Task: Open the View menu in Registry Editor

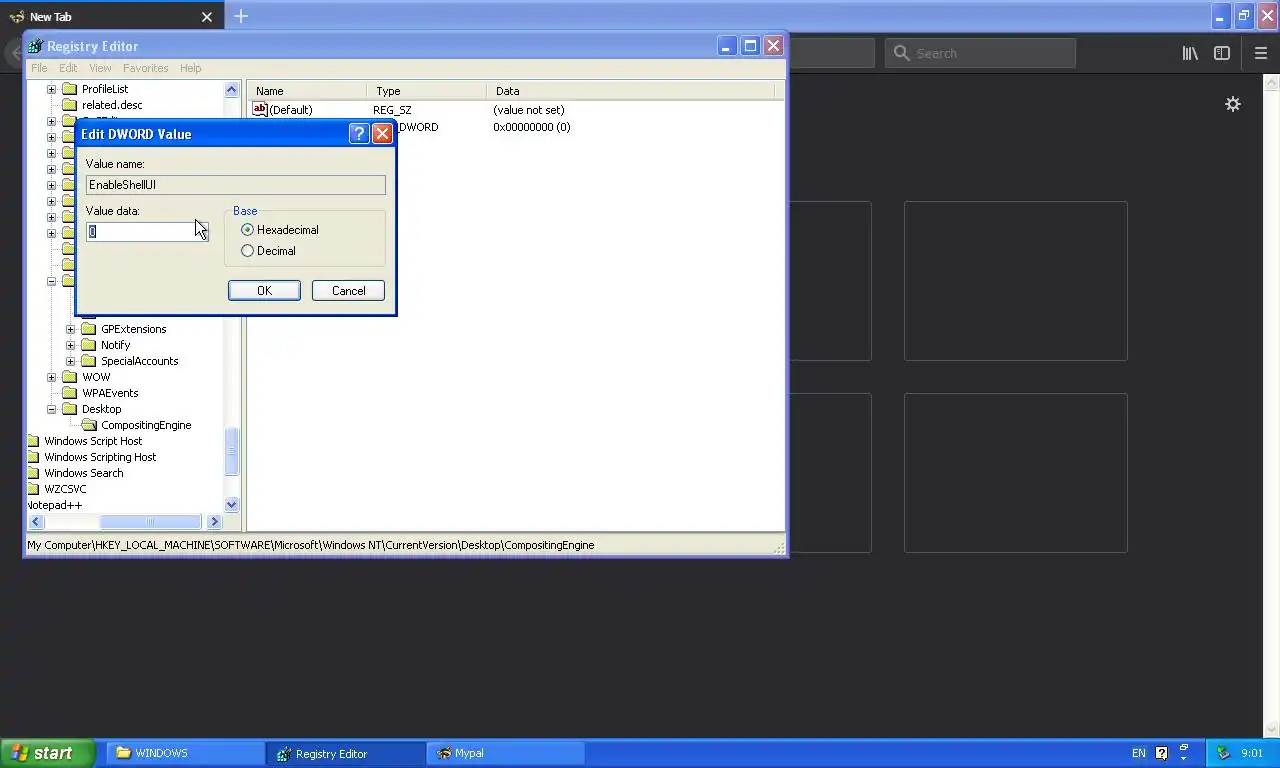Action: pos(100,68)
